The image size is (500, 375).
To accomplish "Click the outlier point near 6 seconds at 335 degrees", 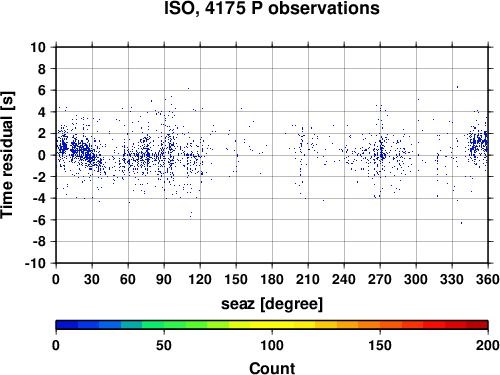I will 457,87.
